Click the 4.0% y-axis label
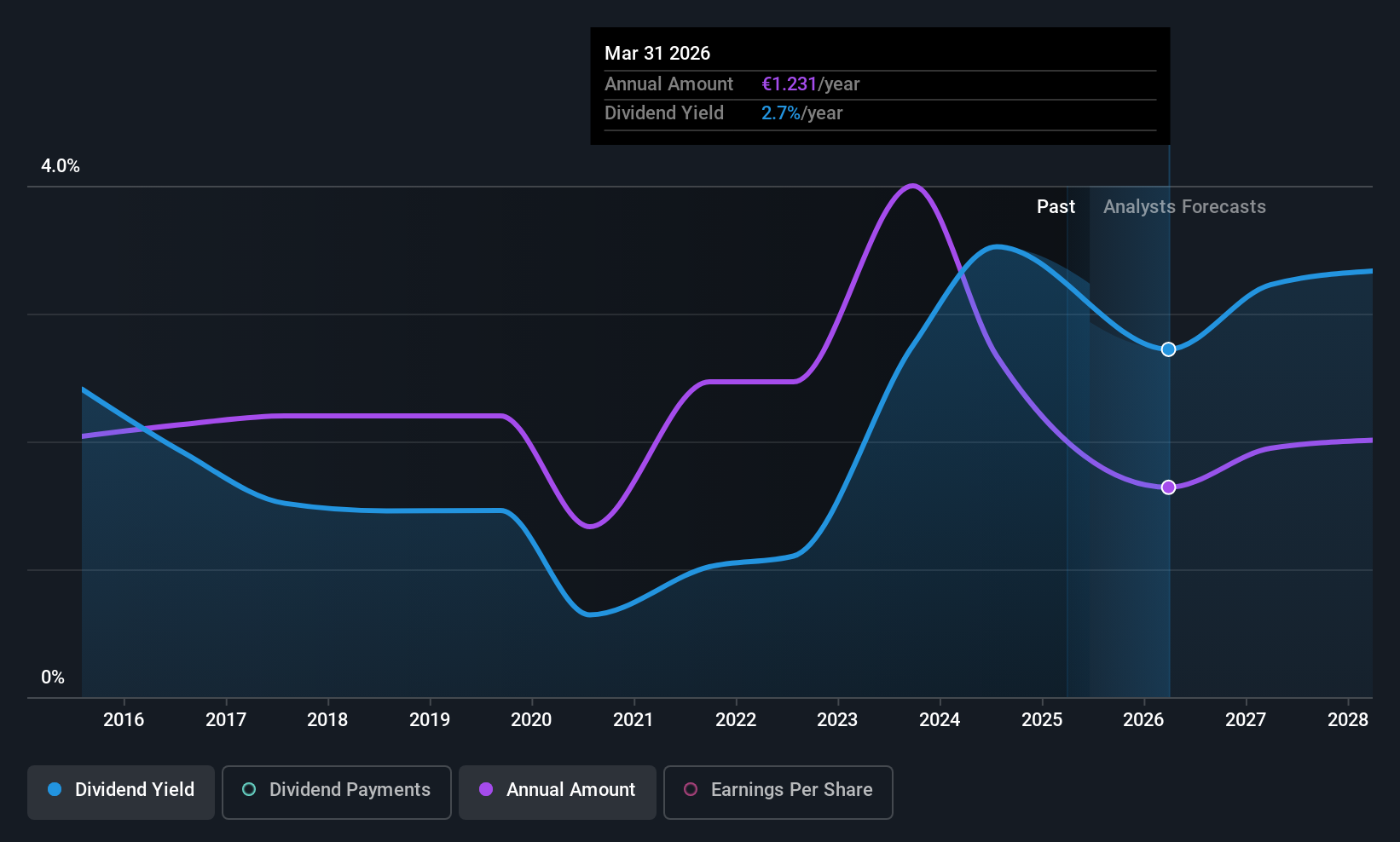 click(61, 166)
